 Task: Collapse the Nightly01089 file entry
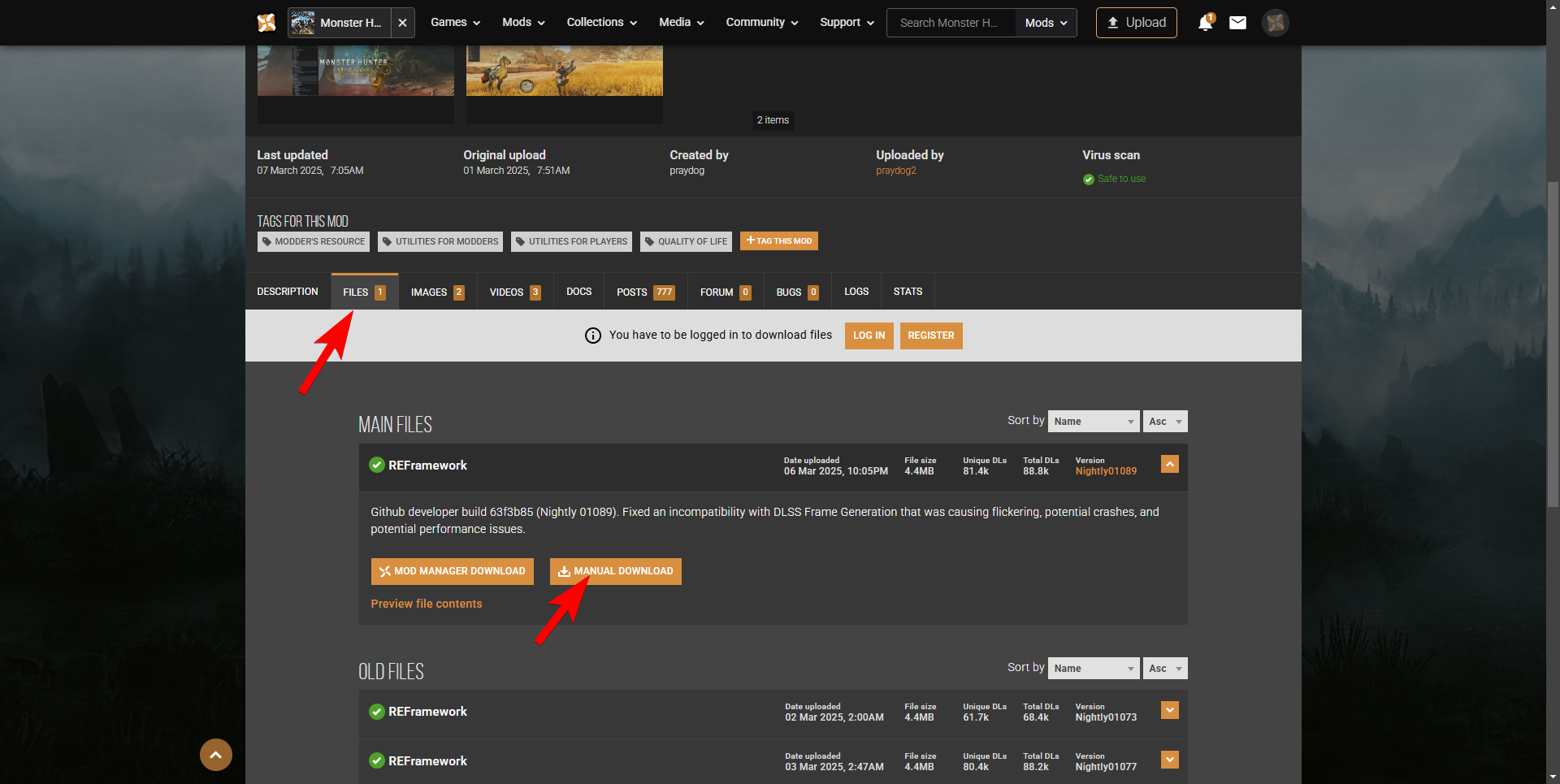click(1170, 464)
